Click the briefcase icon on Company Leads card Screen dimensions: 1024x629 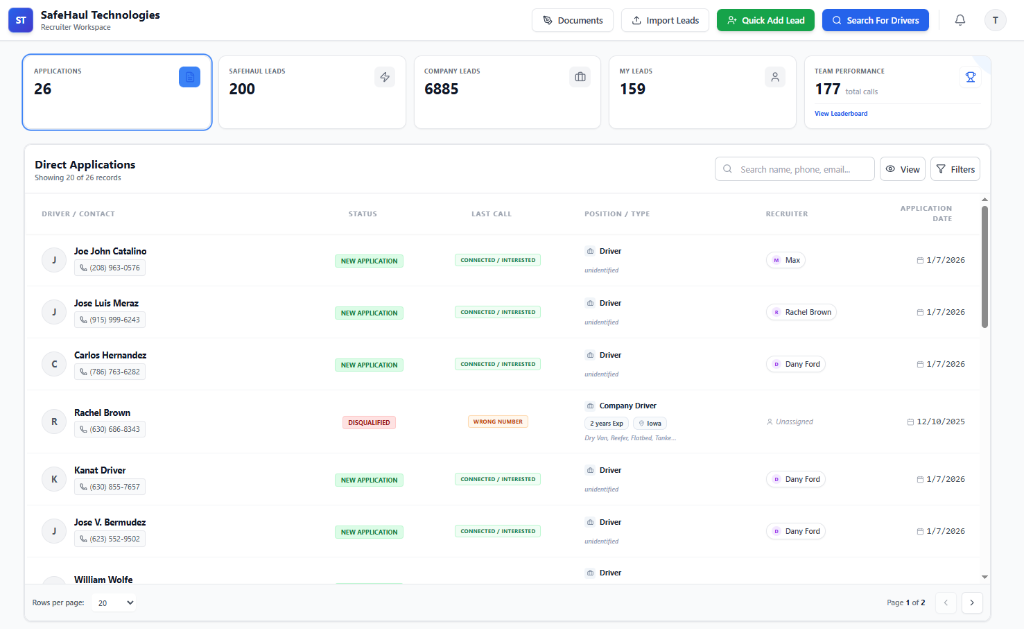[580, 77]
